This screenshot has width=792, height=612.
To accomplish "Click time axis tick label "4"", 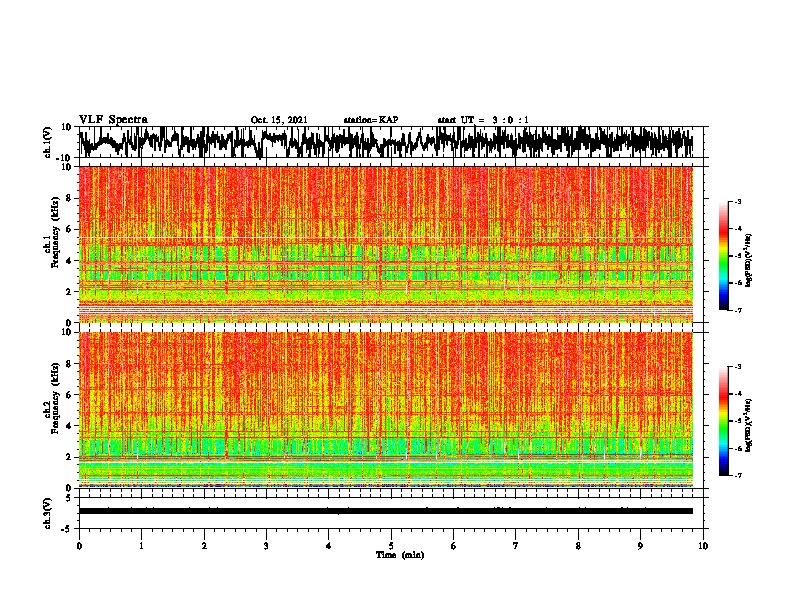I will click(x=329, y=546).
